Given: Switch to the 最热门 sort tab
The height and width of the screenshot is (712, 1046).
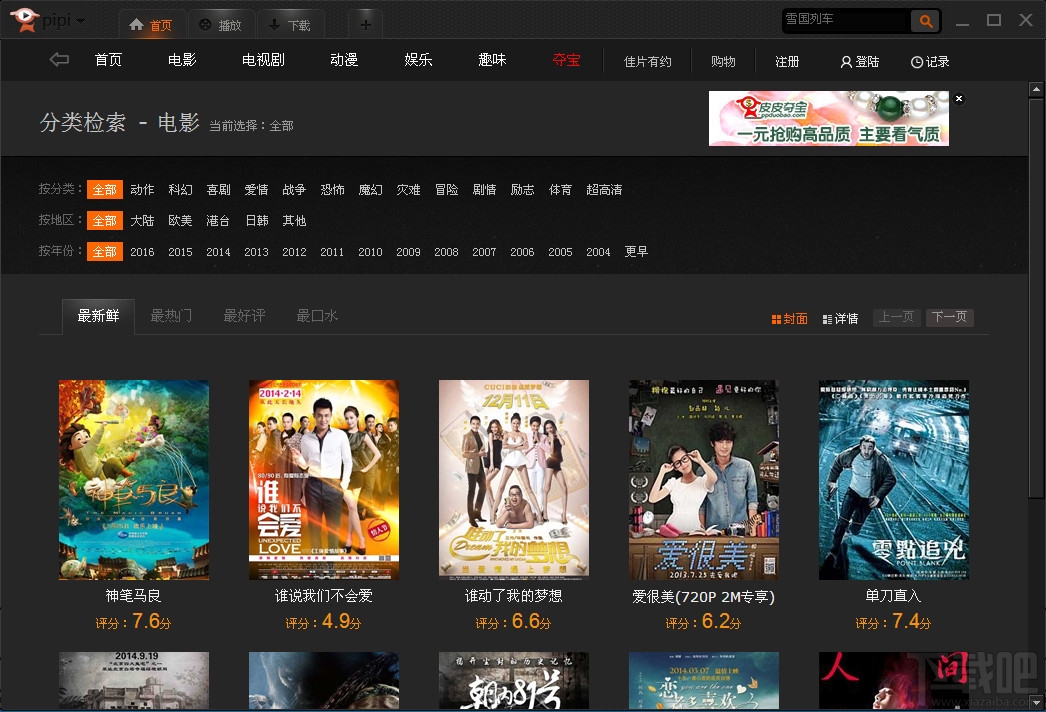Looking at the screenshot, I should [171, 316].
